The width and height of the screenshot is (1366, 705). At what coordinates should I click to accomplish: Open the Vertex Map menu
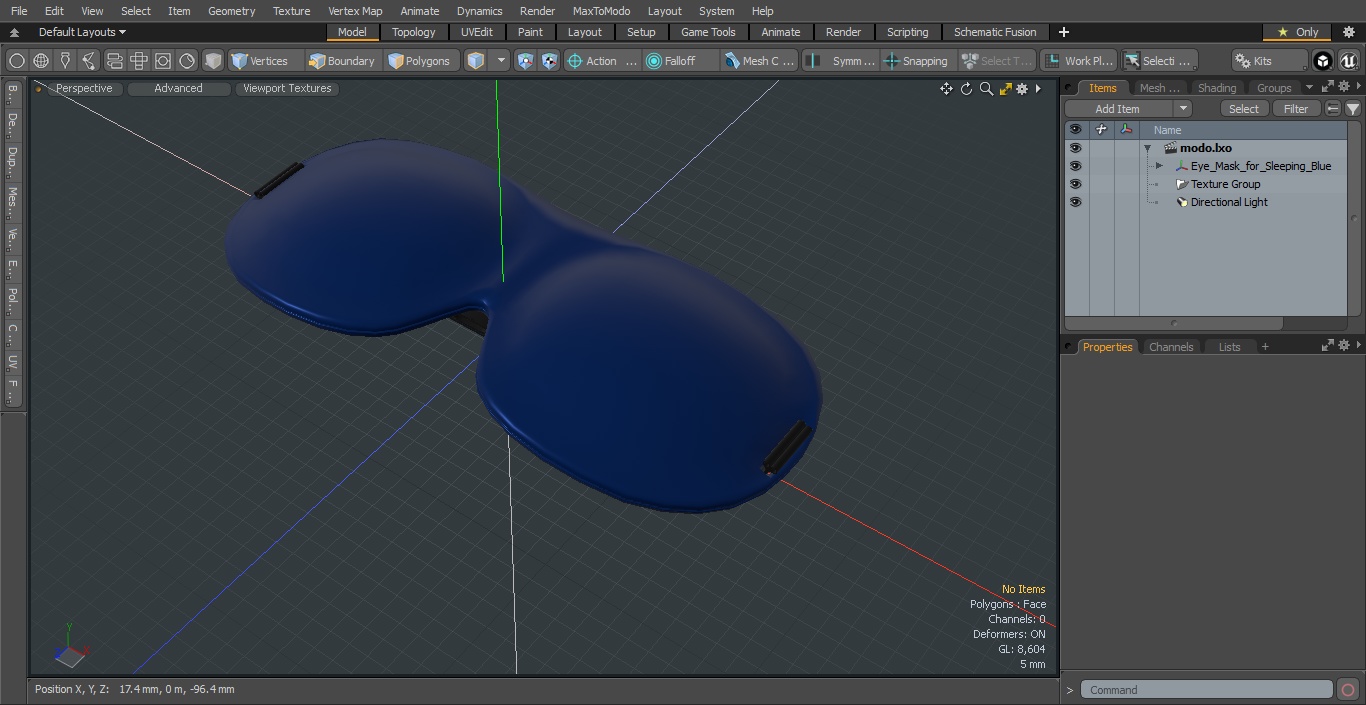(355, 11)
